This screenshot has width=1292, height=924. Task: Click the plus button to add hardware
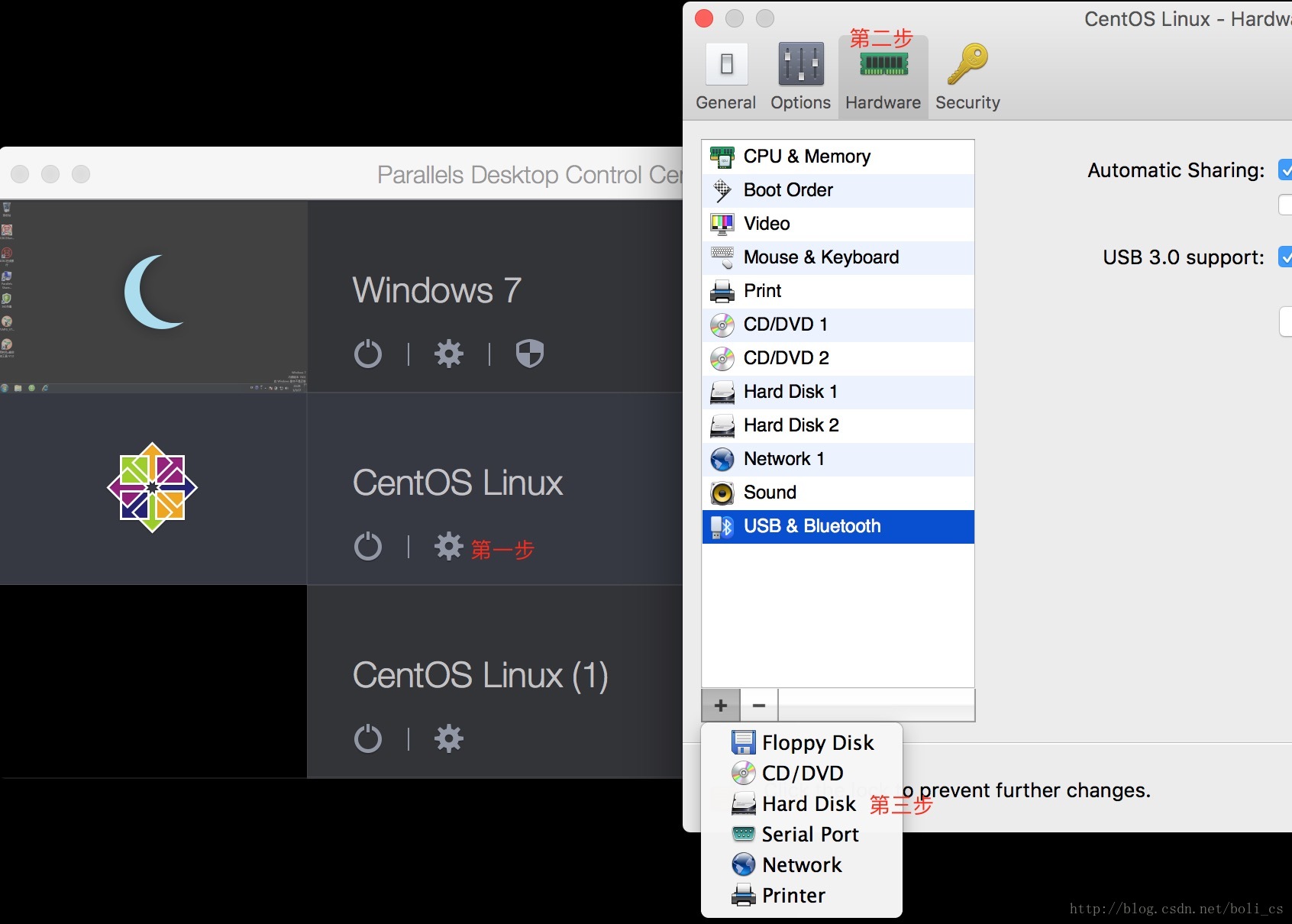(x=721, y=705)
